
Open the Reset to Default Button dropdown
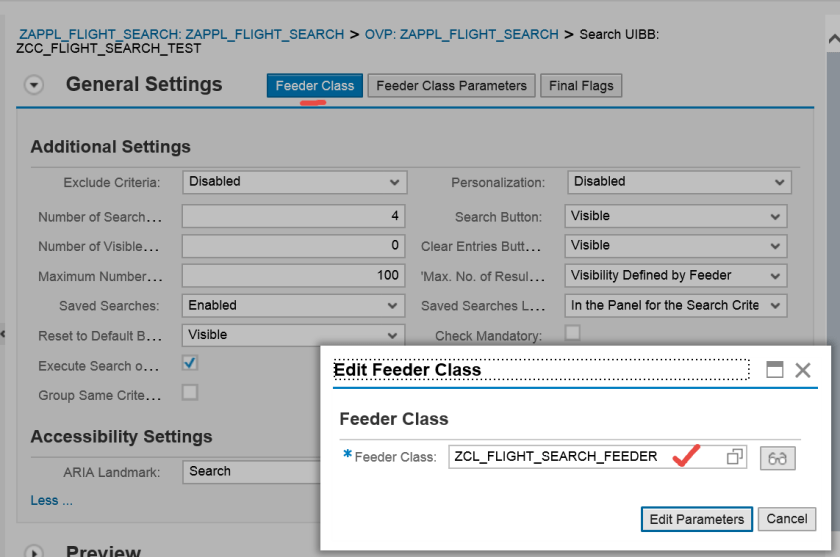click(x=294, y=335)
